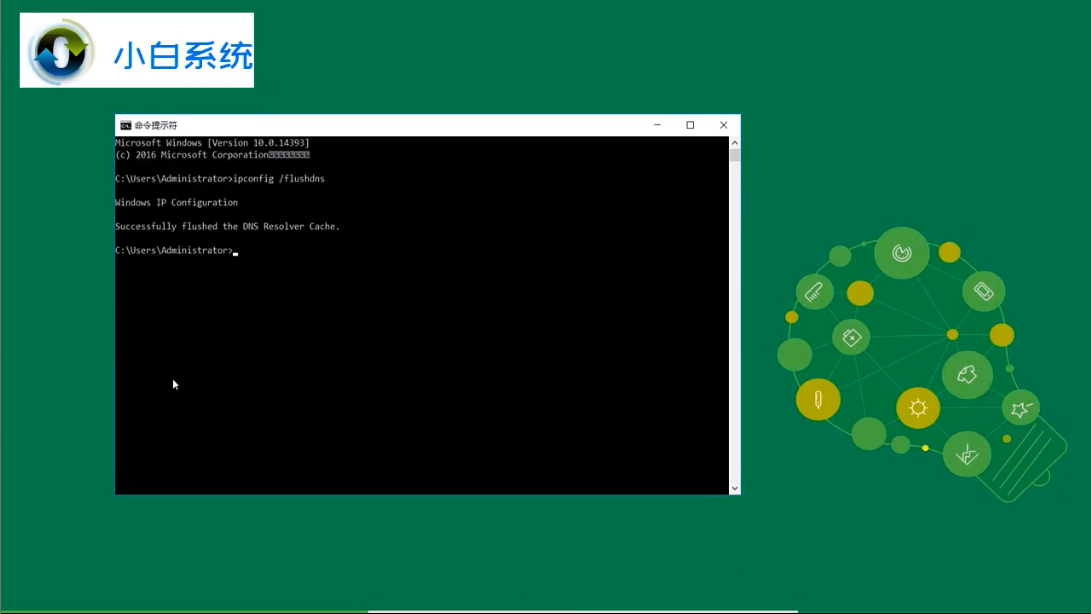The width and height of the screenshot is (1091, 614).
Task: Click the ruler icon in lightbulb graphic
Action: coord(814,292)
